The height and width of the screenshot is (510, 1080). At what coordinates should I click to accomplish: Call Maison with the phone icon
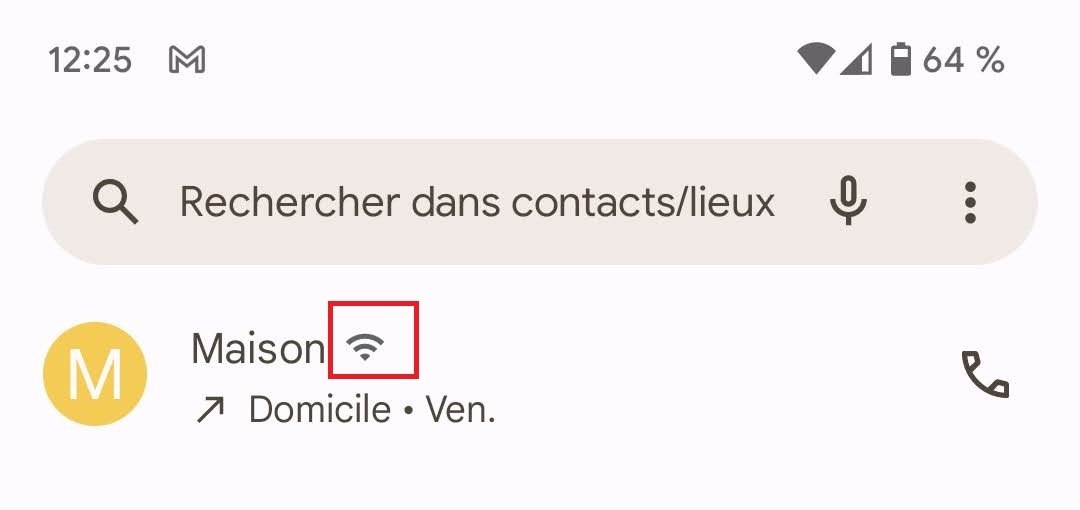[x=985, y=374]
